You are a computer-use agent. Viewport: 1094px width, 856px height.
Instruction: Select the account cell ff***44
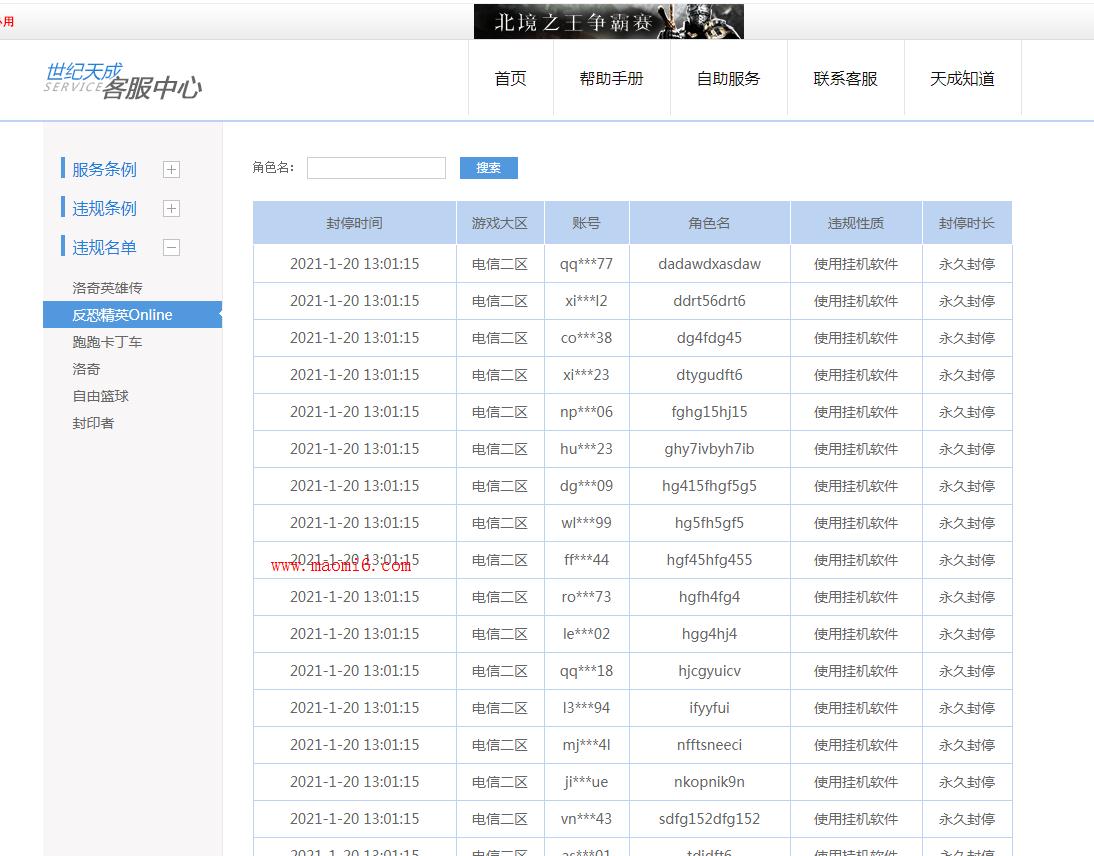586,560
